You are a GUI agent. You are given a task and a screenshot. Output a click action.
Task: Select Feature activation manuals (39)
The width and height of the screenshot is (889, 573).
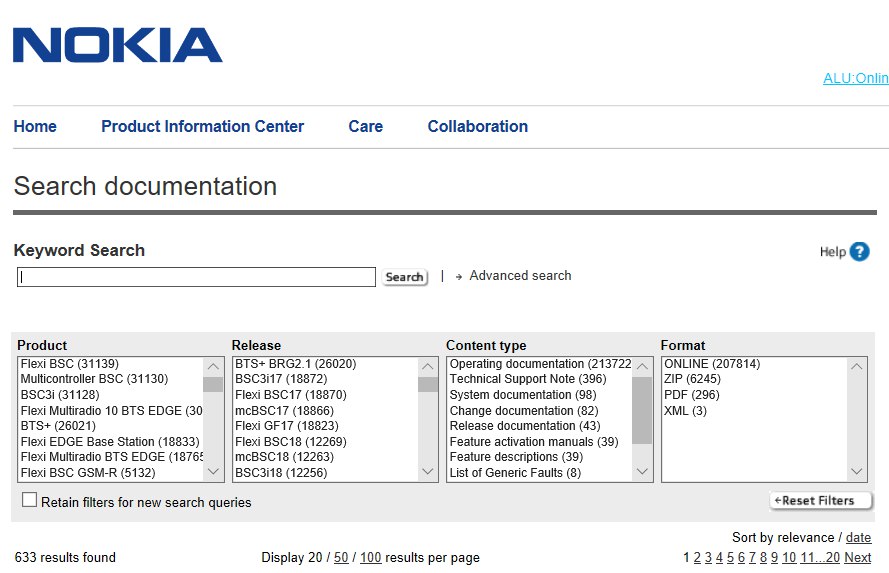coord(534,442)
